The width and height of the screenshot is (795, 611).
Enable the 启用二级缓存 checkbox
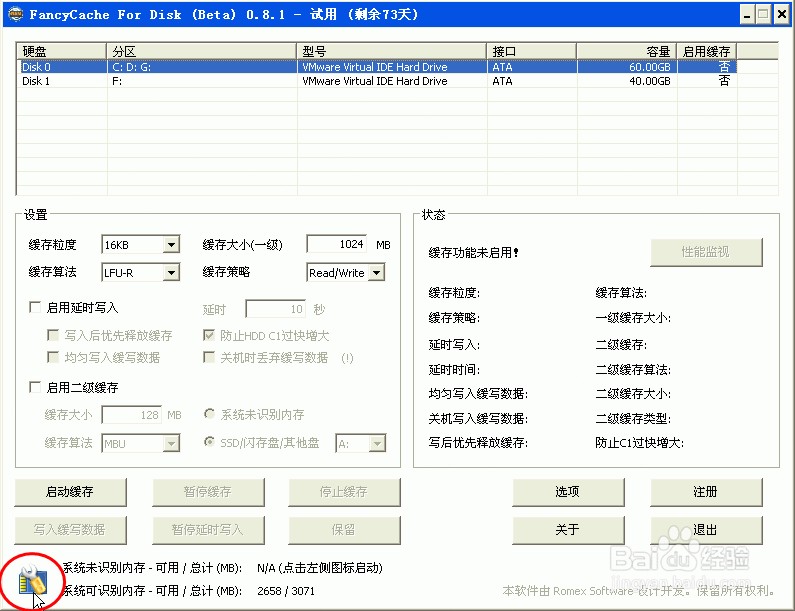[35, 387]
